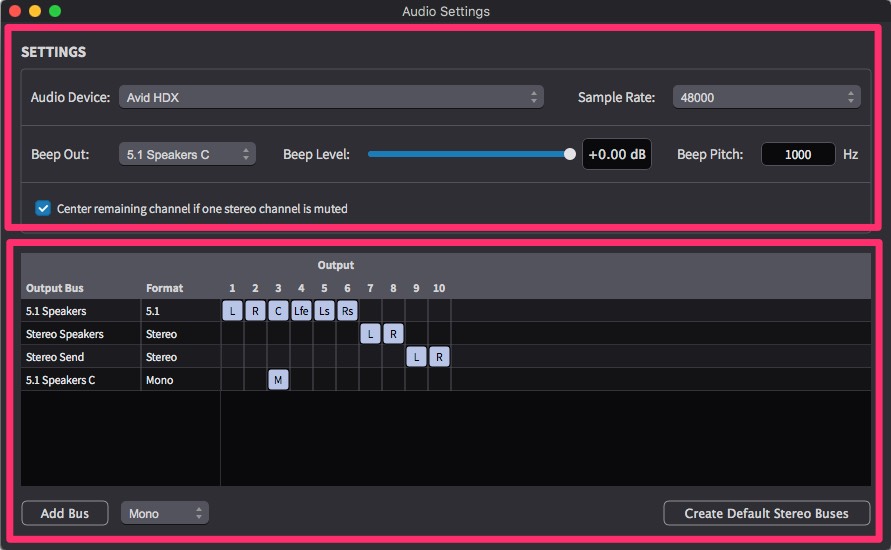
Task: Select the Rs channel of 5.1 Speakers bus
Action: click(347, 311)
